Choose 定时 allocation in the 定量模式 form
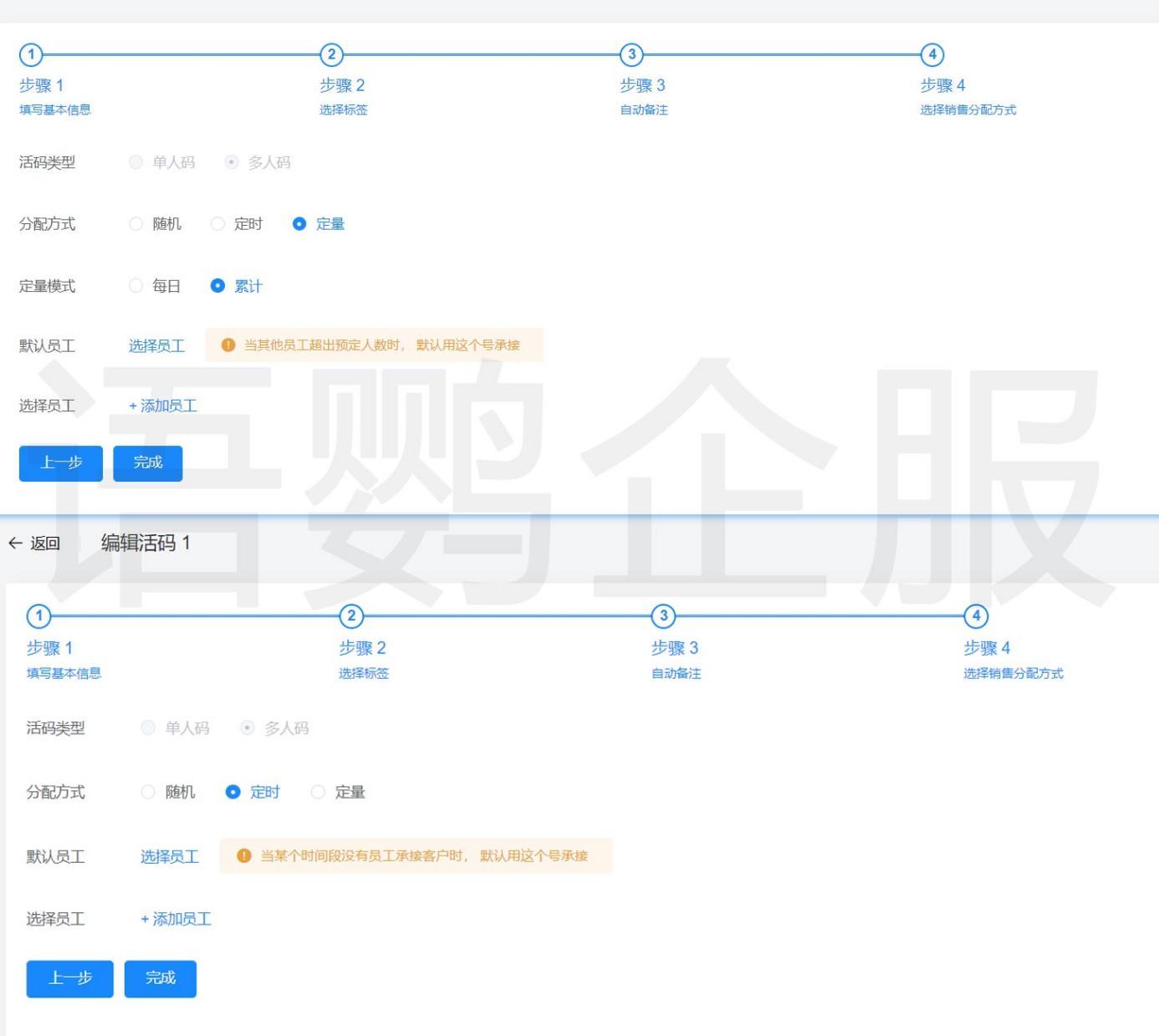This screenshot has width=1159, height=1036. 218,224
